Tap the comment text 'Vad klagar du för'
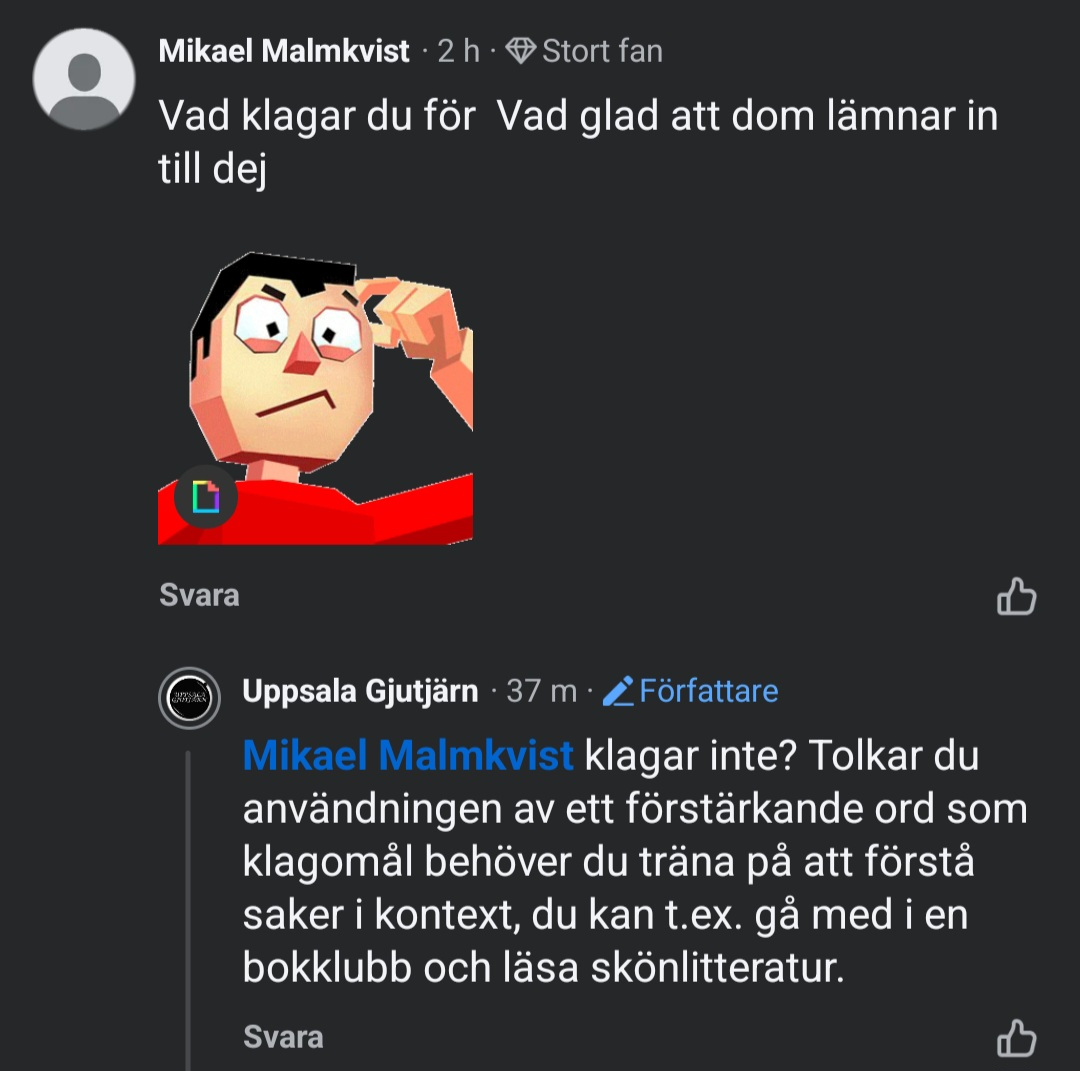Screen dimensions: 1080x1071 (316, 117)
